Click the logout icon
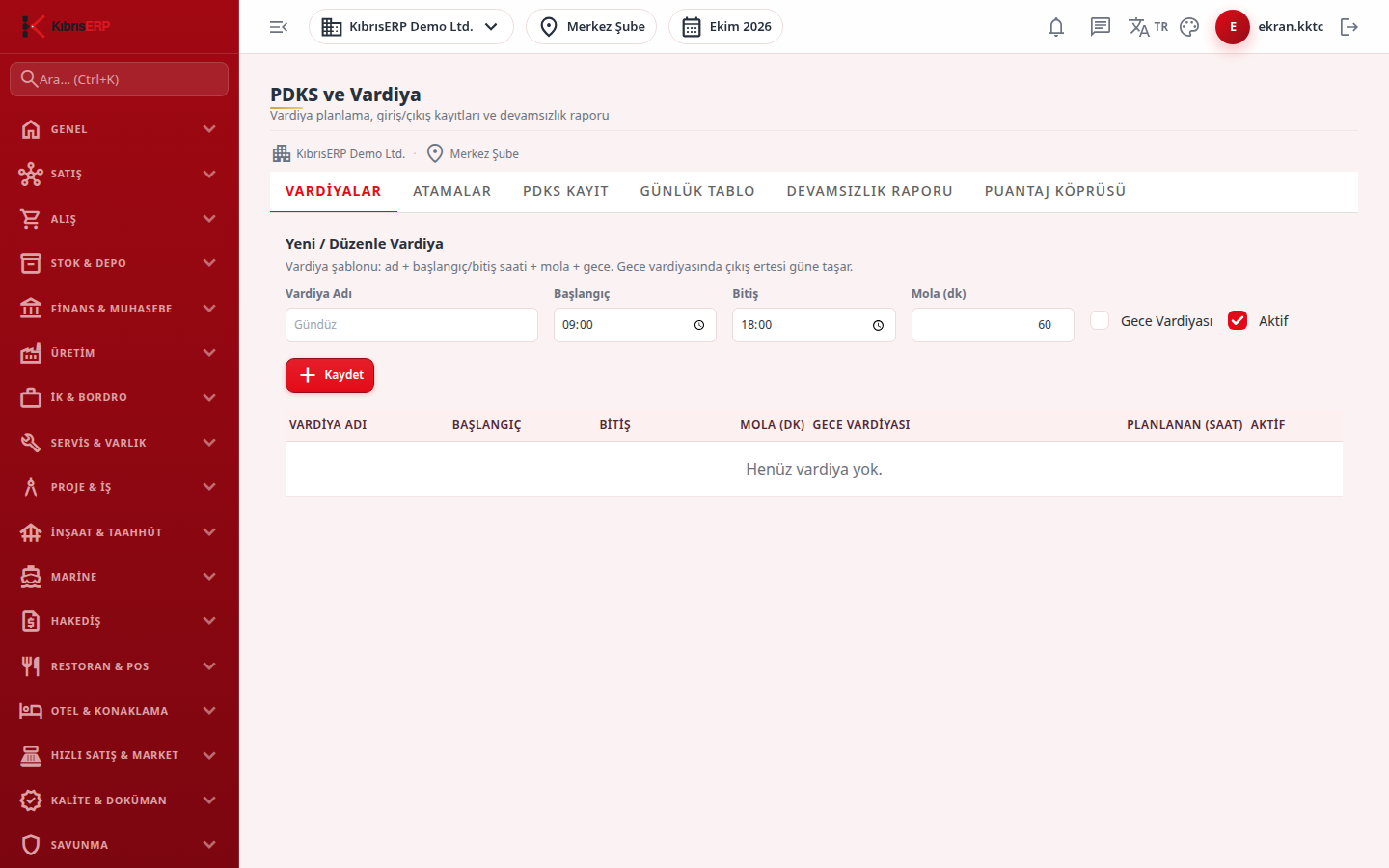Viewport: 1389px width, 868px height. (x=1349, y=27)
